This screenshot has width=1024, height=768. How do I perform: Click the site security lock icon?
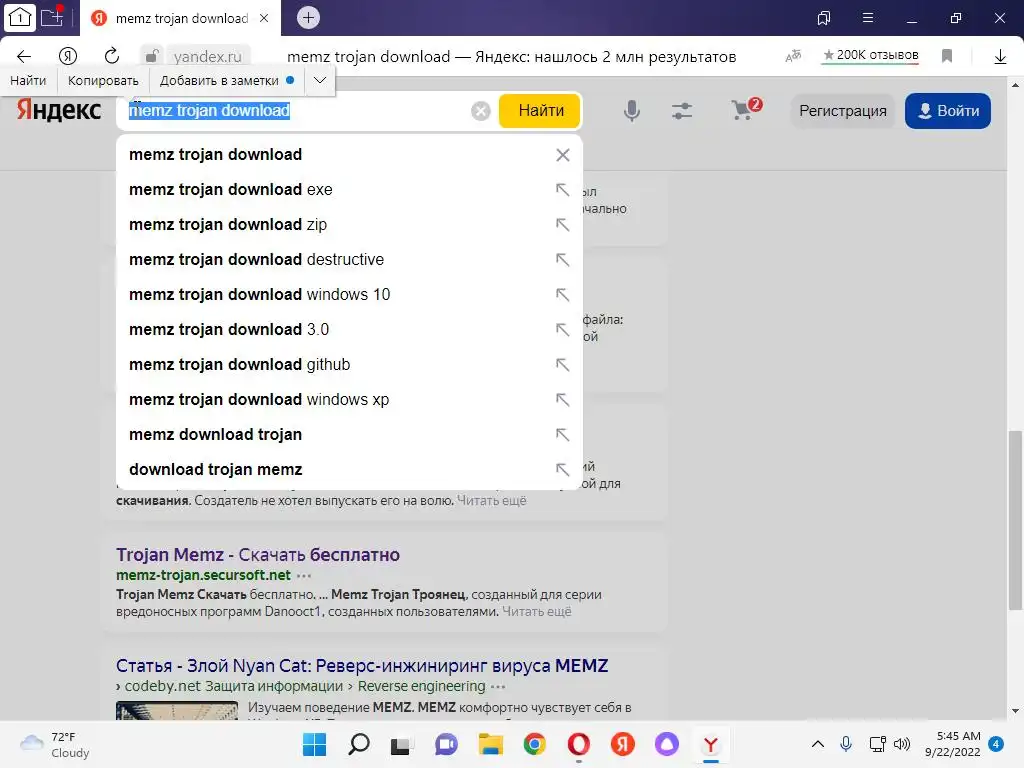click(x=152, y=56)
